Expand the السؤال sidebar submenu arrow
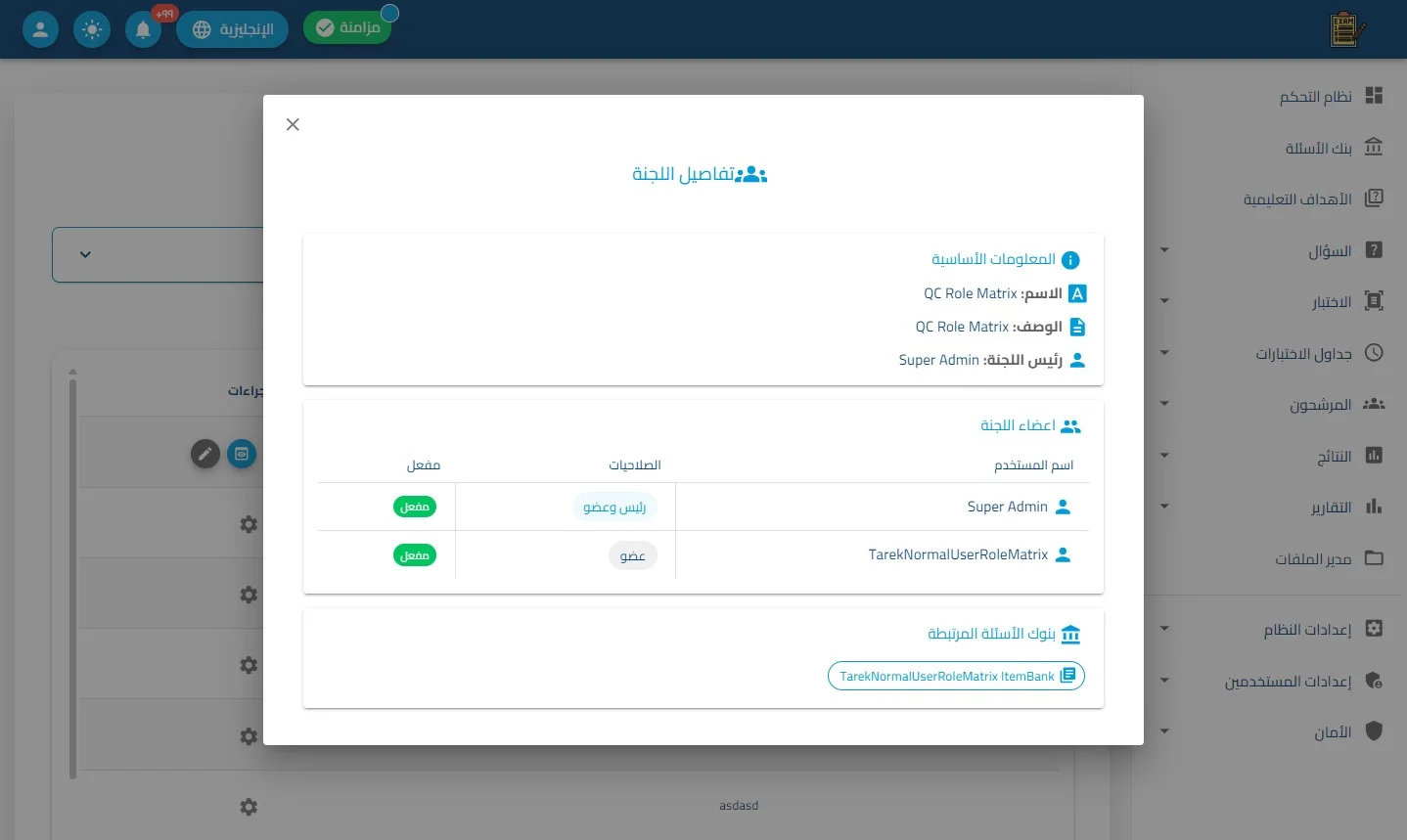 point(1164,250)
